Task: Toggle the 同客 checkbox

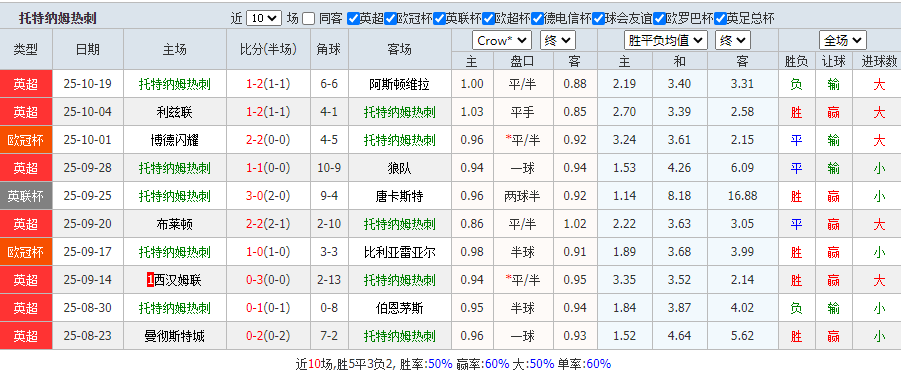Action: pyautogui.click(x=309, y=18)
